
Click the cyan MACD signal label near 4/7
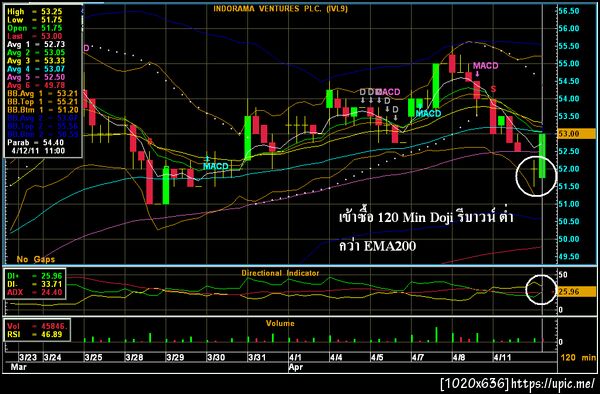pos(429,114)
